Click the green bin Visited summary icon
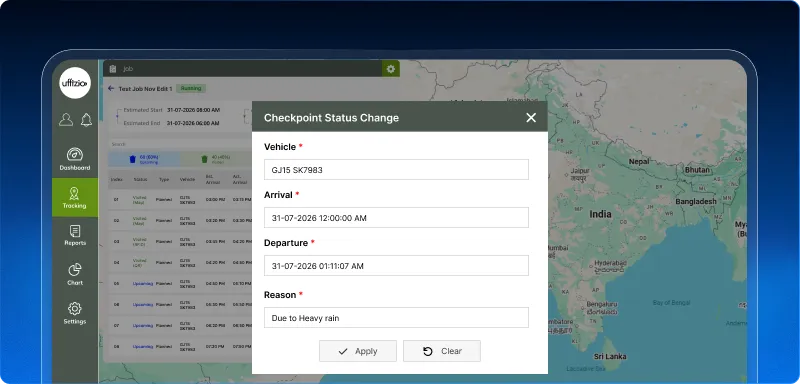The height and width of the screenshot is (384, 800). (204, 159)
